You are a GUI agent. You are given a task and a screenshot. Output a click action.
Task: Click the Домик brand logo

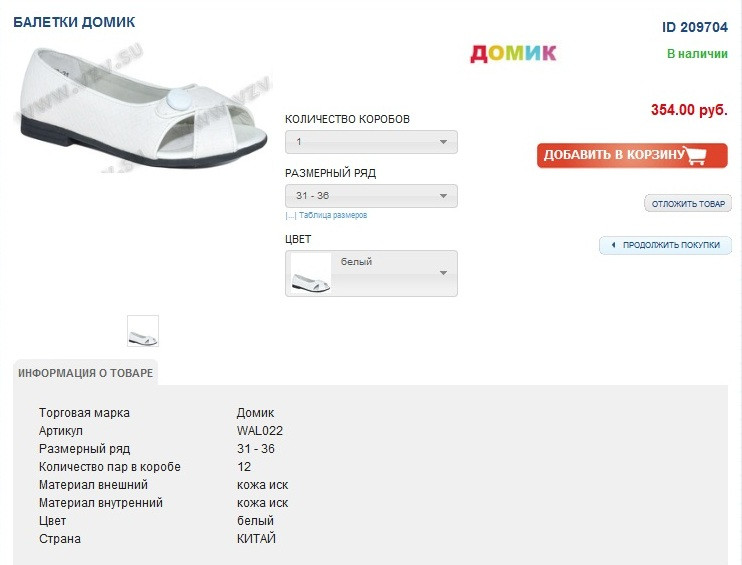pos(513,53)
